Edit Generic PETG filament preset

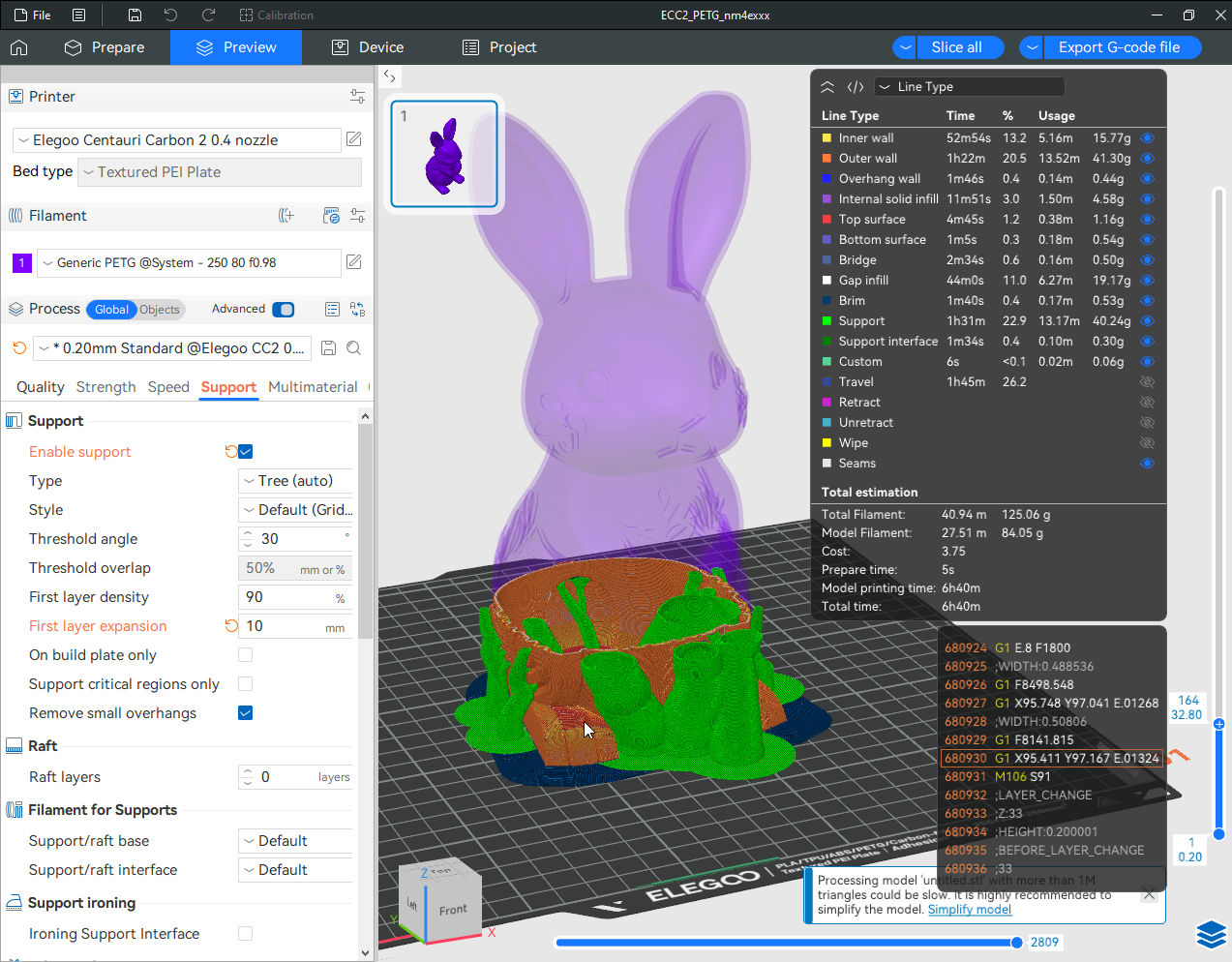354,262
